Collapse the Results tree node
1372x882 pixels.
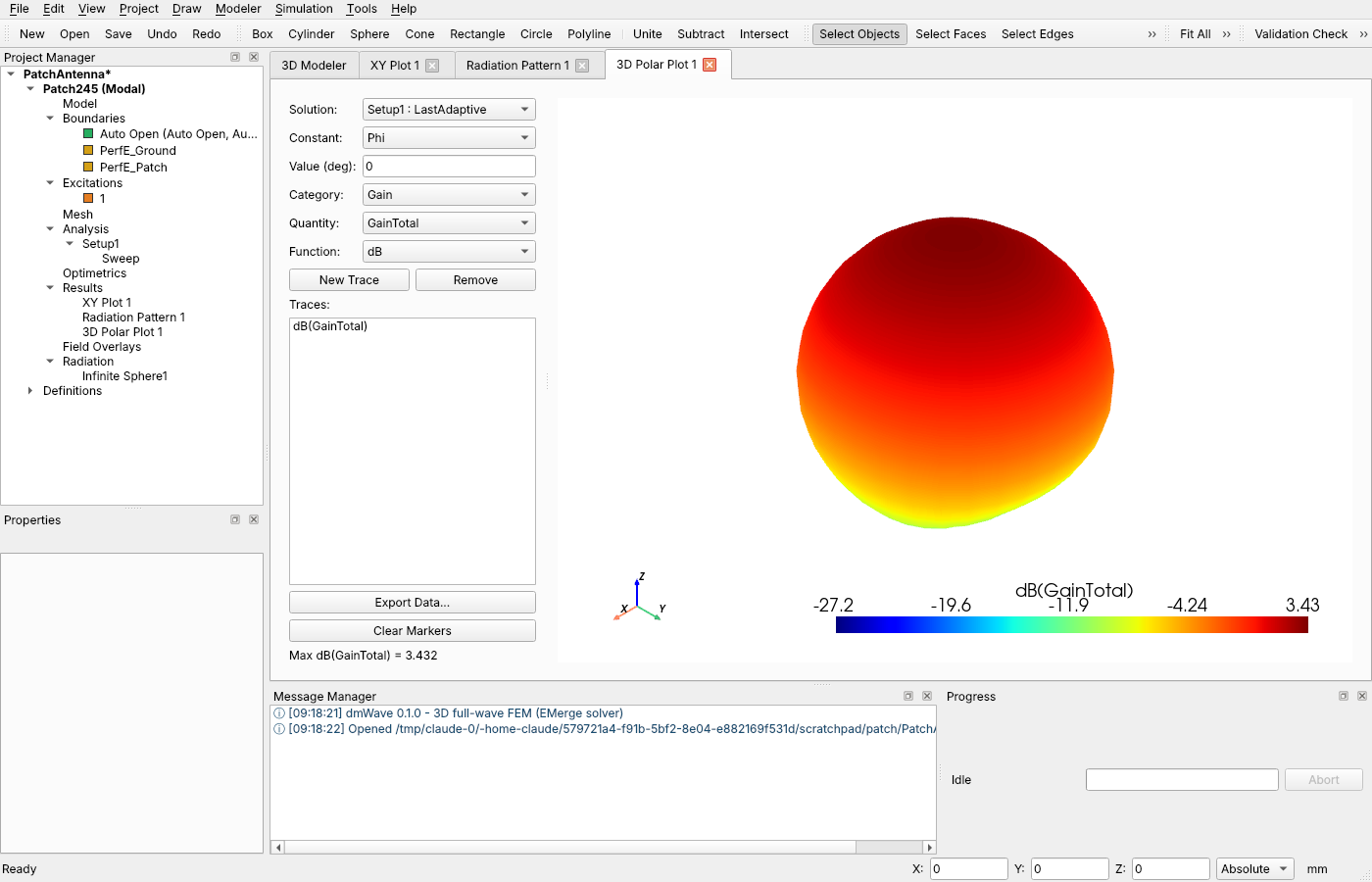pyautogui.click(x=50, y=288)
